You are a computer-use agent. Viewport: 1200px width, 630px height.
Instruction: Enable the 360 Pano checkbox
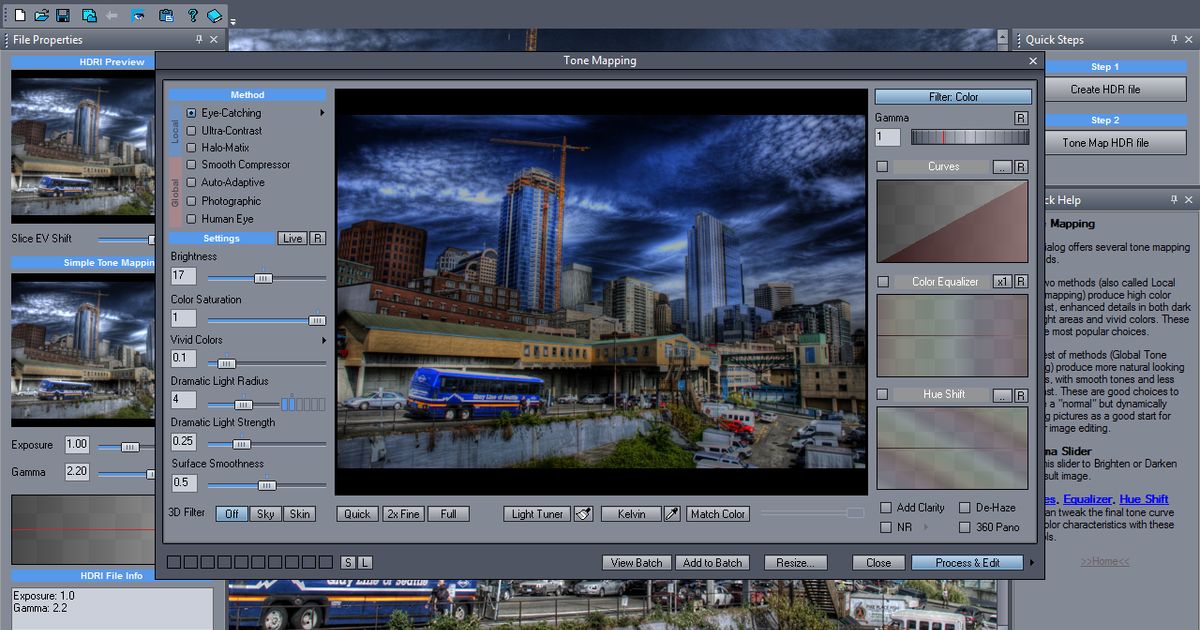(965, 527)
